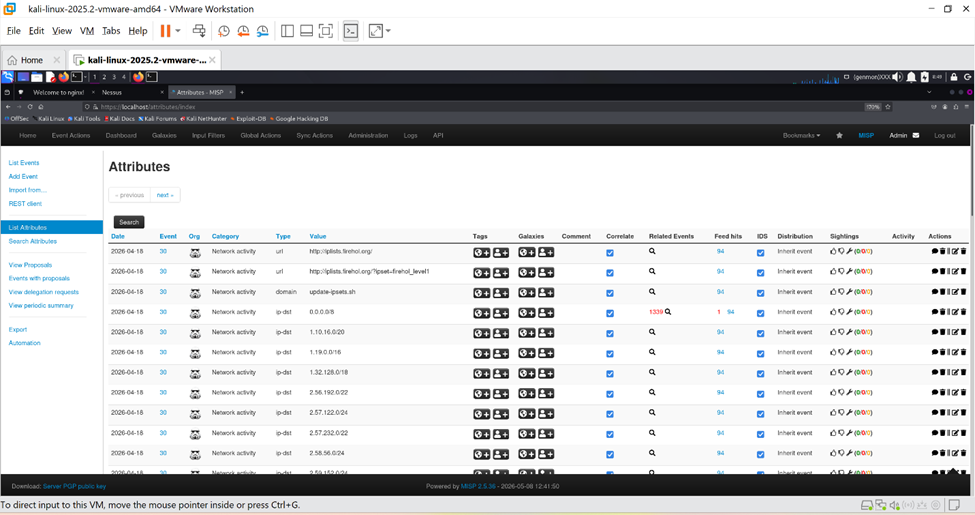
Task: Revert VM to previous snapshot
Action: (x=243, y=31)
